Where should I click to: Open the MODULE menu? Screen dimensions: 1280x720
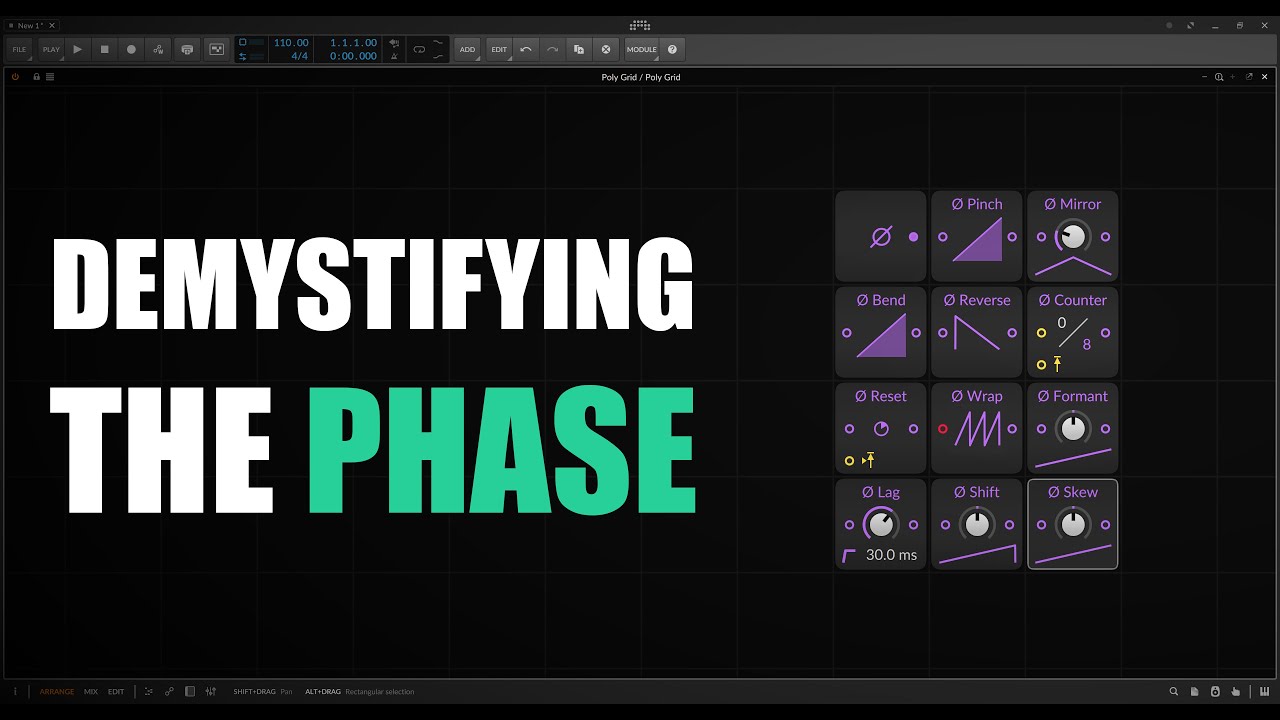tap(641, 49)
